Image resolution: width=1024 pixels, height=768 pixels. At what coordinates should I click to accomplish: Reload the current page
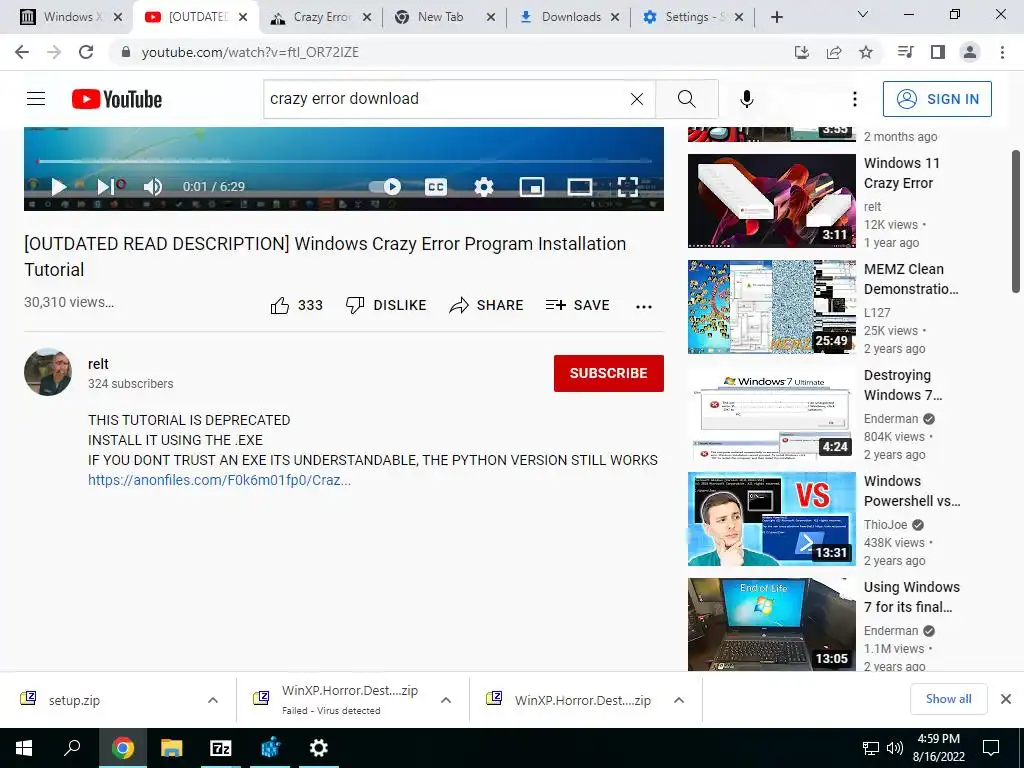click(86, 52)
